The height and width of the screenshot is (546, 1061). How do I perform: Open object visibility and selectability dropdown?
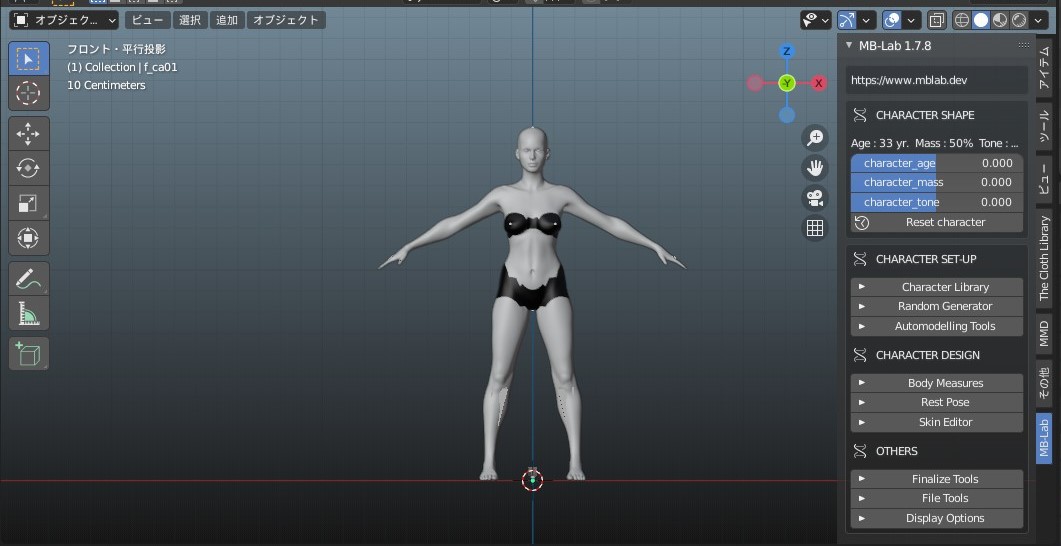(815, 20)
